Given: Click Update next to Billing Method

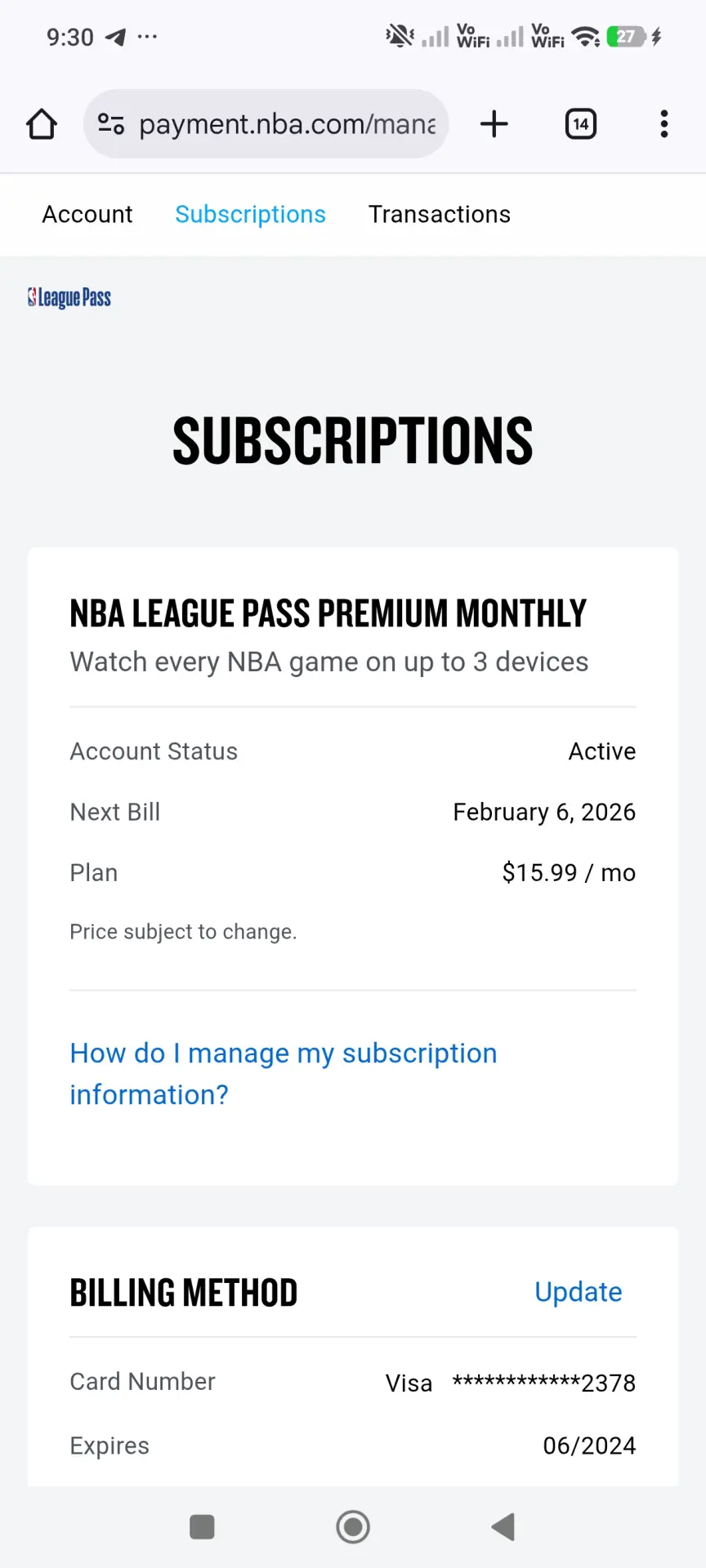Looking at the screenshot, I should coord(579,1292).
